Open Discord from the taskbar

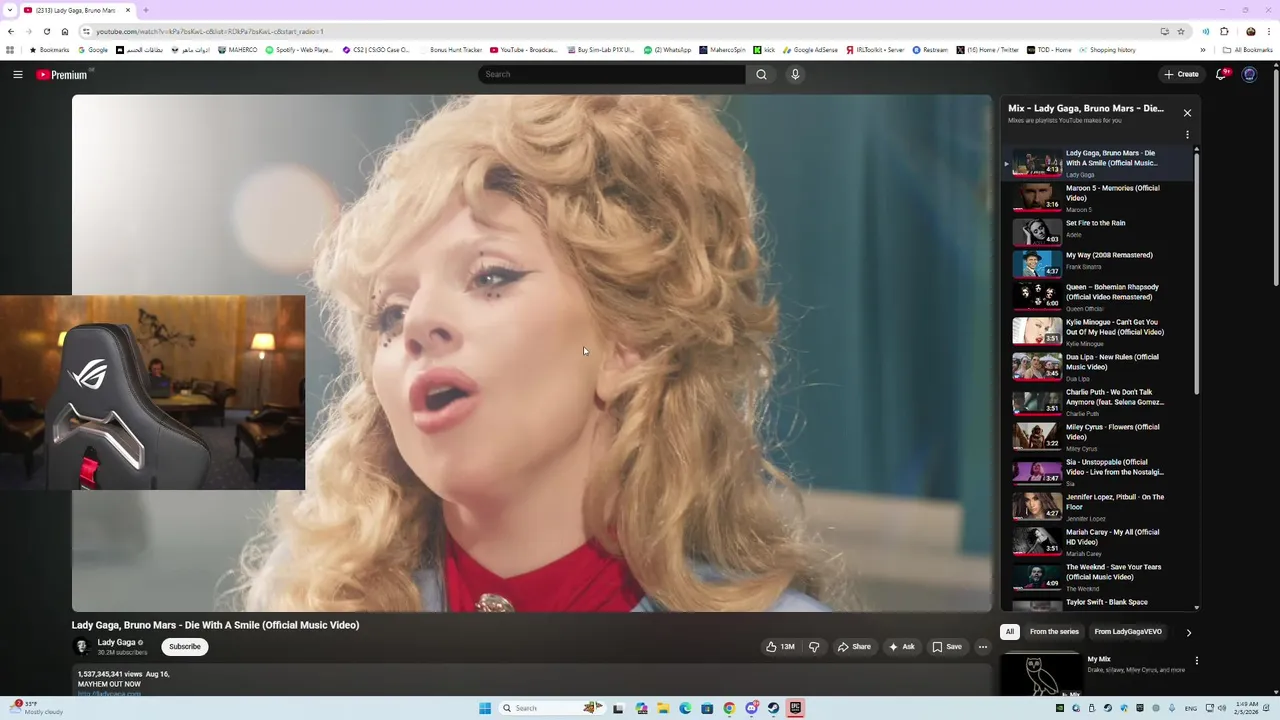coord(751,708)
